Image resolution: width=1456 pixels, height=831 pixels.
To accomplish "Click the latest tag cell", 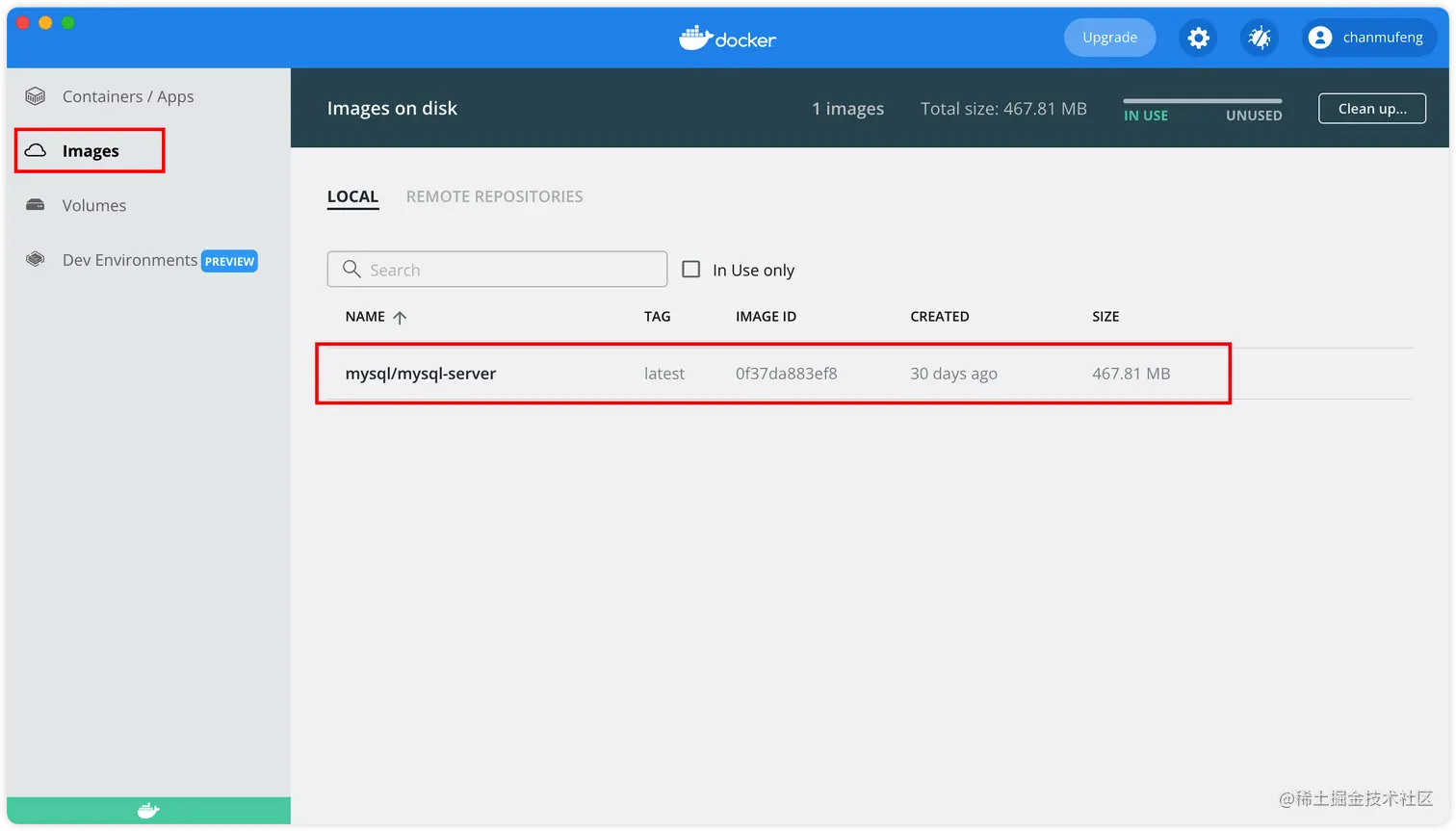I will [664, 374].
